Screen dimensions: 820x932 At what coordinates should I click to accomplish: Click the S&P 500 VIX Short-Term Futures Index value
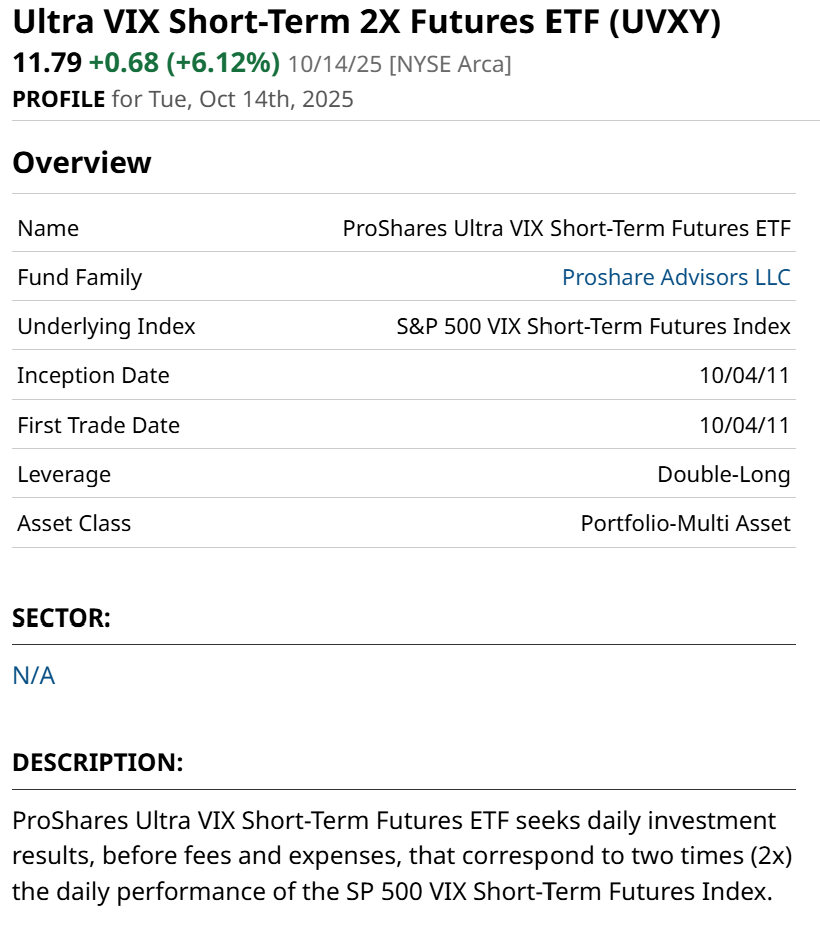[x=593, y=326]
